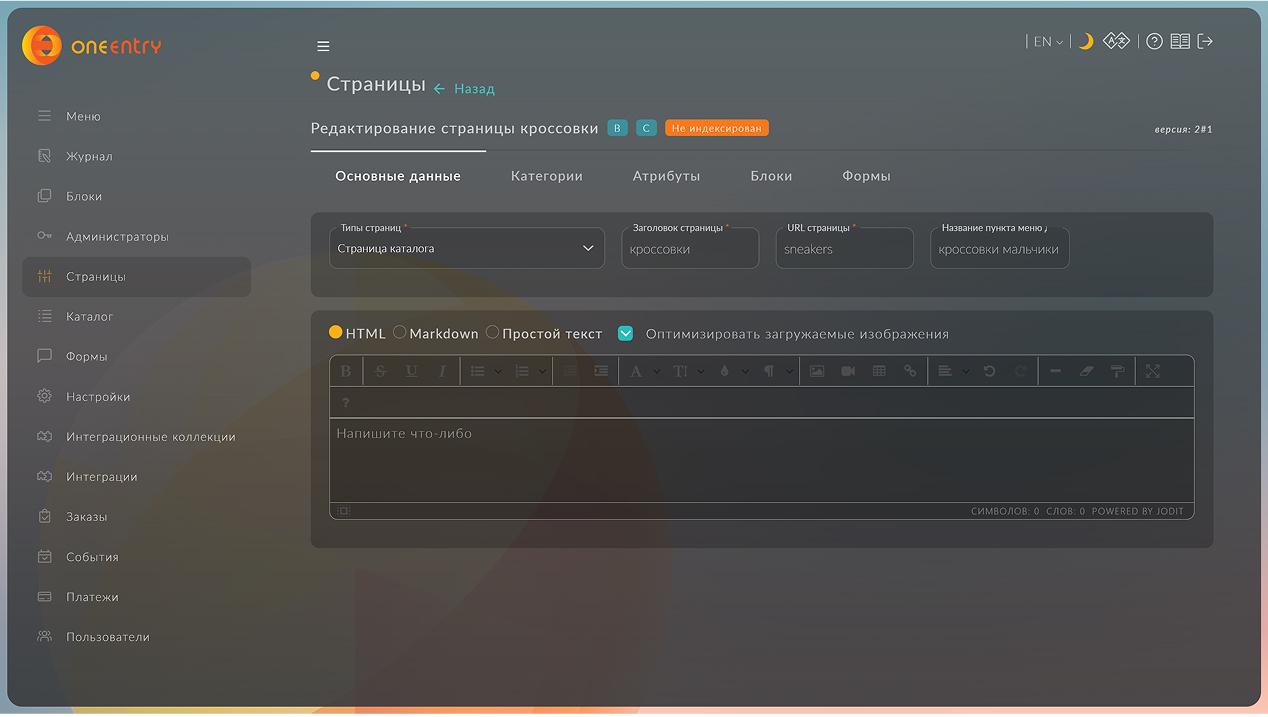The height and width of the screenshot is (717, 1268).
Task: Click the Напишите что-либо editor text area
Action: (x=762, y=460)
